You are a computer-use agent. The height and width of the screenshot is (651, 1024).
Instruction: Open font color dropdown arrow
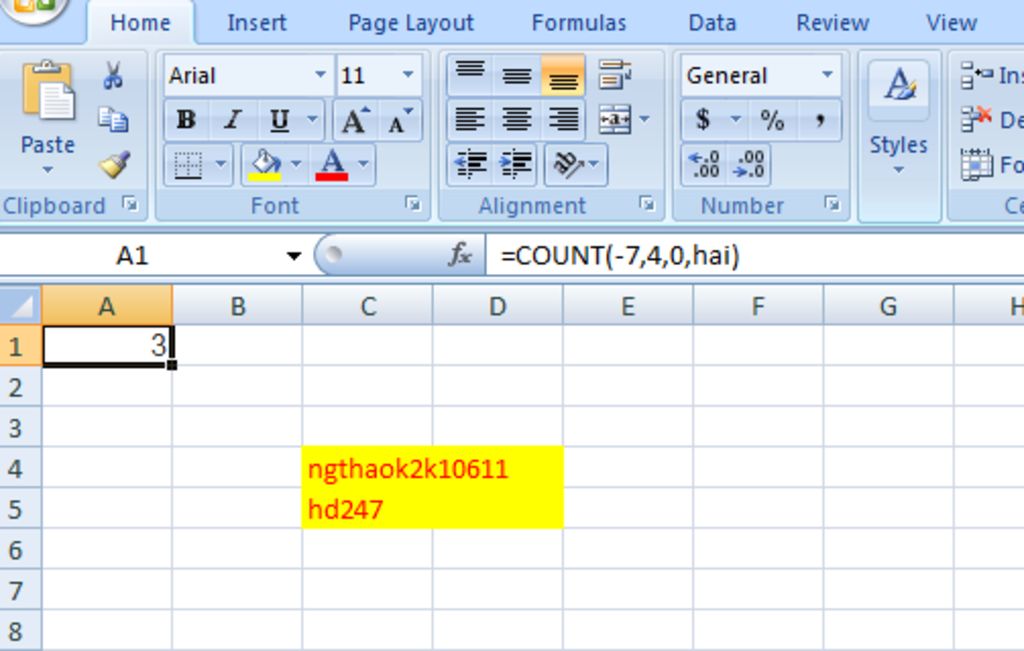coord(364,165)
